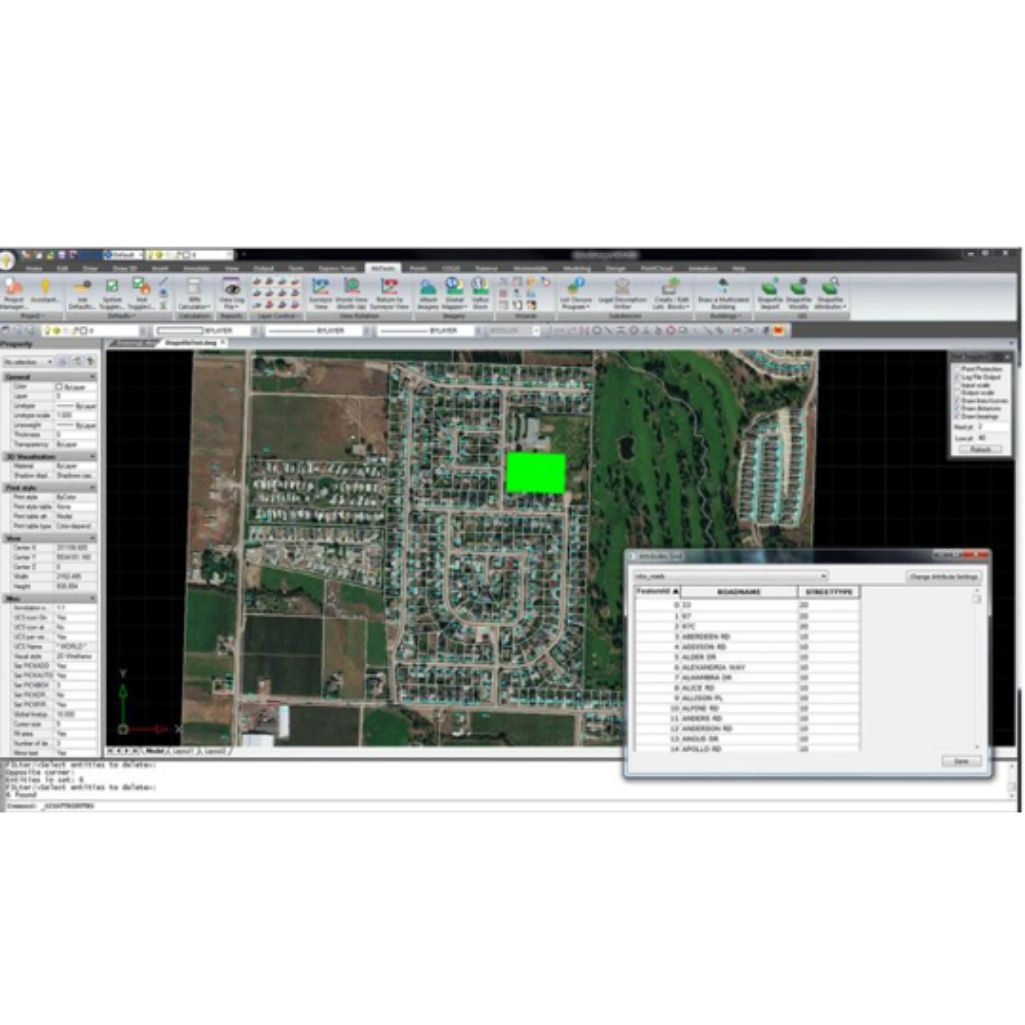Screen dimensions: 1025x1025
Task: Click the Shapefile Import icon
Action: coord(769,291)
